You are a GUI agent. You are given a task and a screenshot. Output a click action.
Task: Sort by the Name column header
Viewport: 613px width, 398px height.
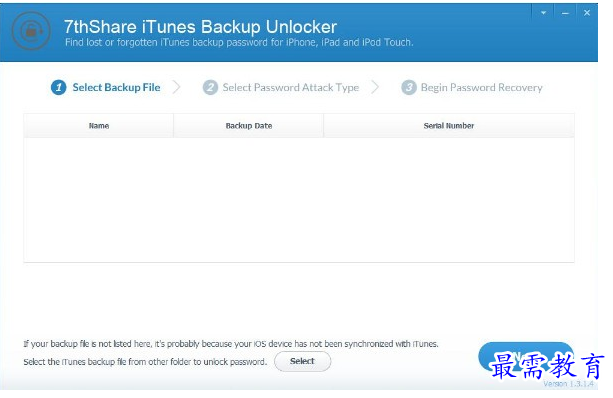pyautogui.click(x=99, y=125)
